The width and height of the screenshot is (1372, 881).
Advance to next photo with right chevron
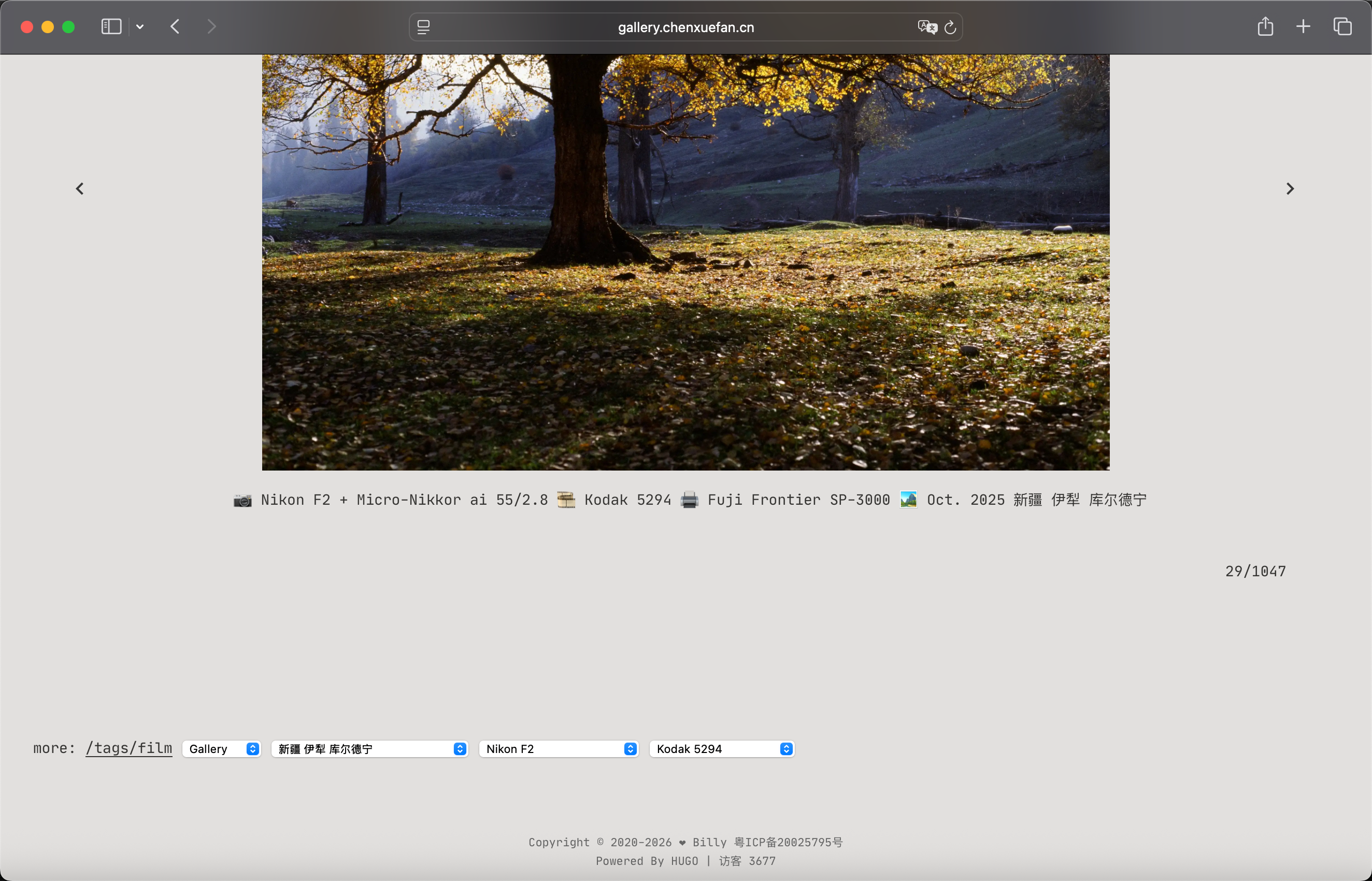1290,189
